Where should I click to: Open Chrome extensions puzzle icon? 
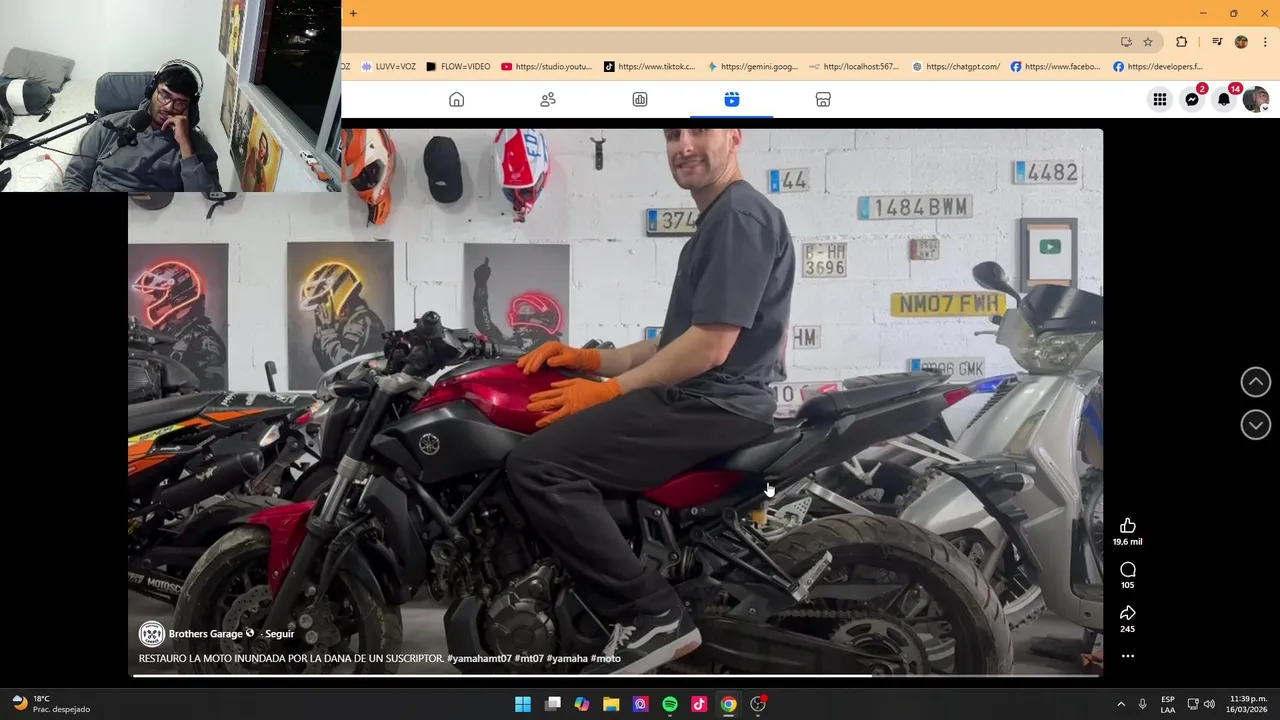point(1182,42)
